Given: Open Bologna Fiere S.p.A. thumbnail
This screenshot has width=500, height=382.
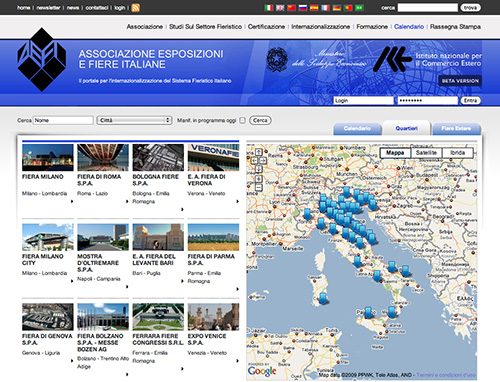Looking at the screenshot, I should 158,158.
